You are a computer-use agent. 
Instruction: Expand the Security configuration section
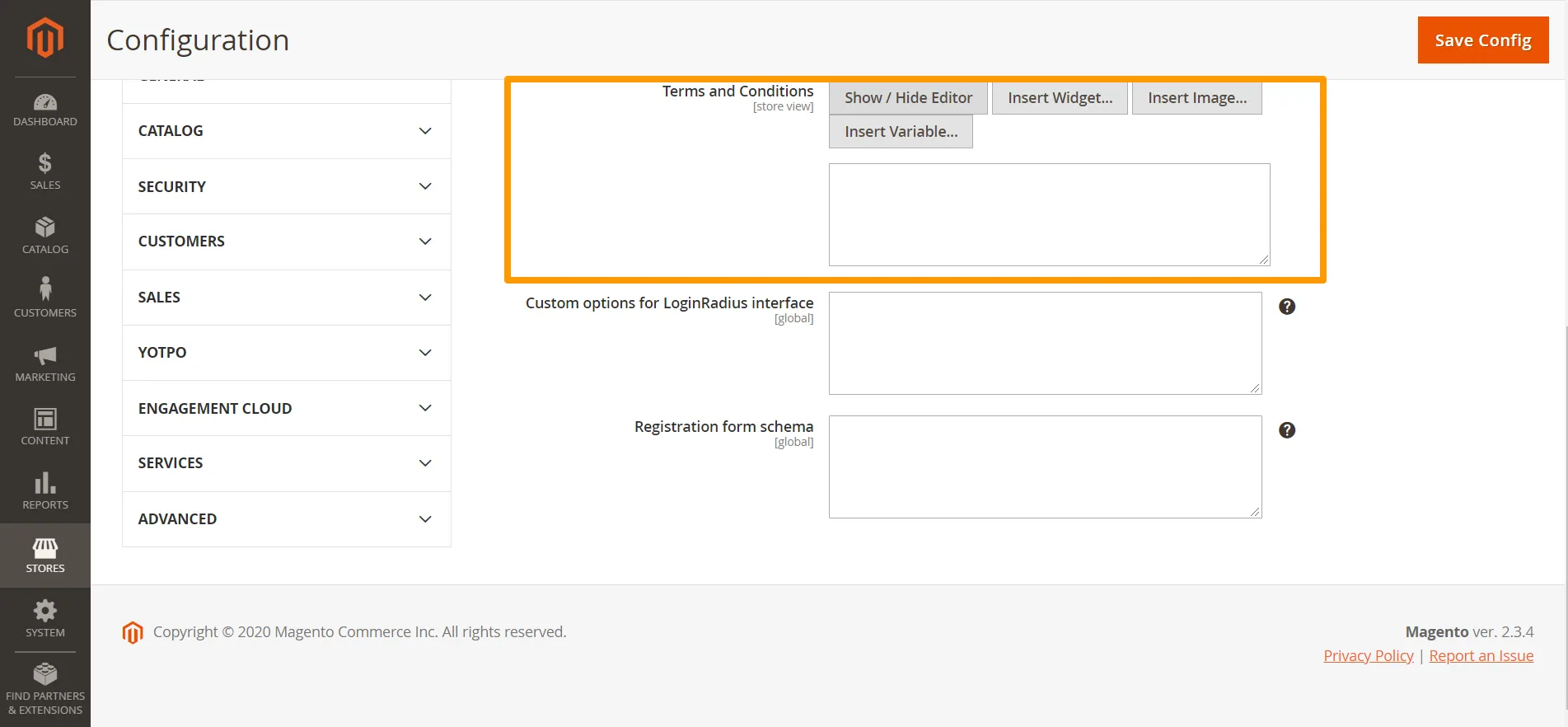[x=286, y=186]
